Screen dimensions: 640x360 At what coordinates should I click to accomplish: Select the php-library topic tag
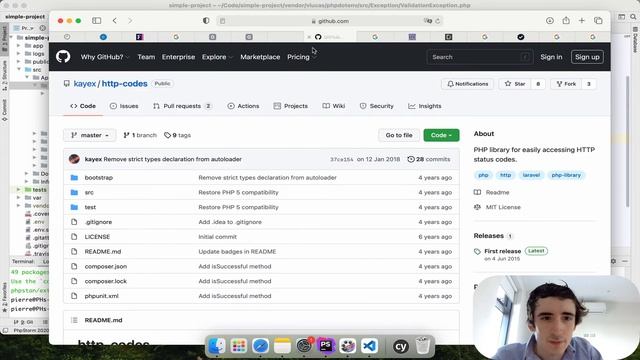566,175
